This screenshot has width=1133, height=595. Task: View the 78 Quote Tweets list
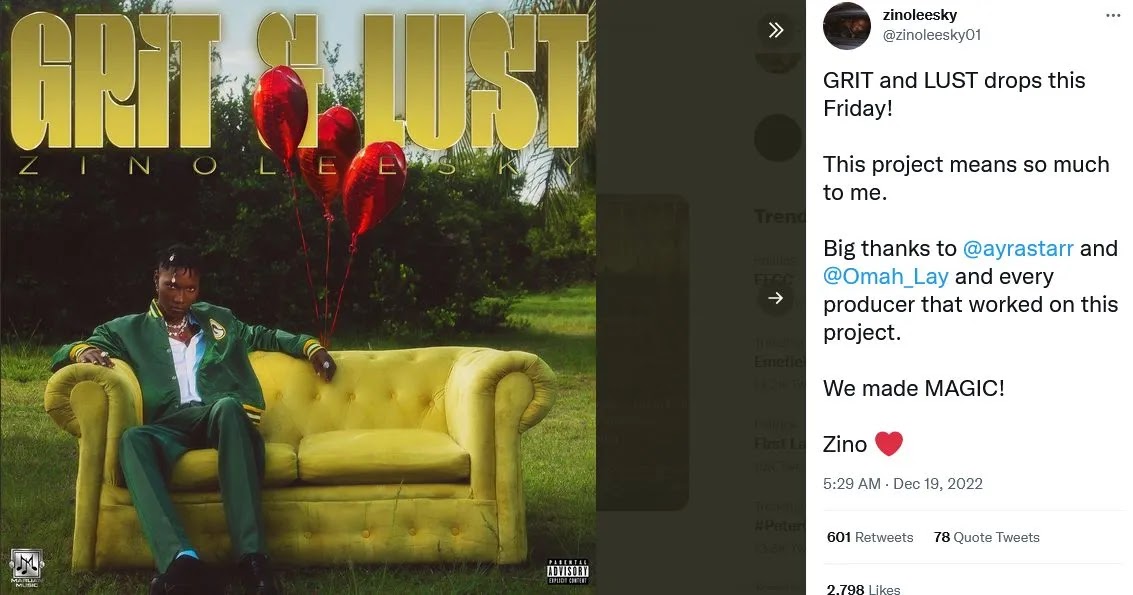986,537
